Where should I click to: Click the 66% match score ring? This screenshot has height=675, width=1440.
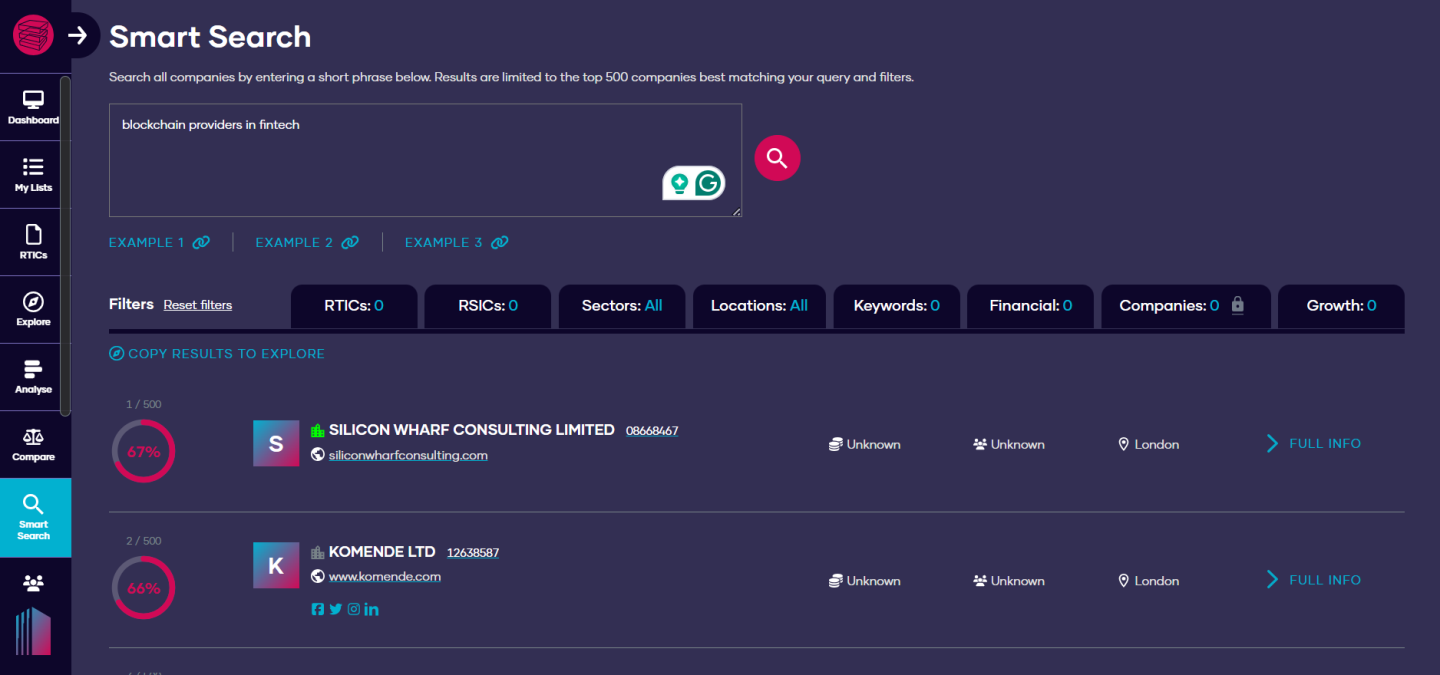click(x=143, y=588)
